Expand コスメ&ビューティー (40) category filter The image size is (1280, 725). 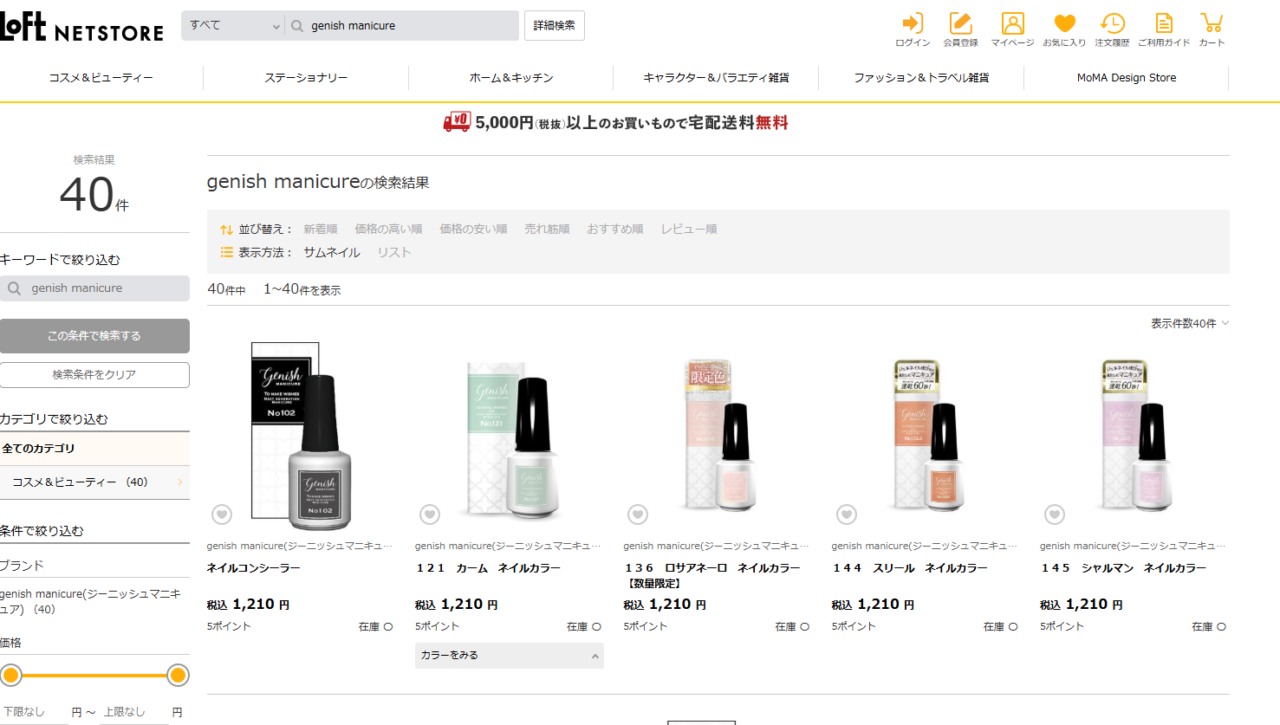[95, 482]
